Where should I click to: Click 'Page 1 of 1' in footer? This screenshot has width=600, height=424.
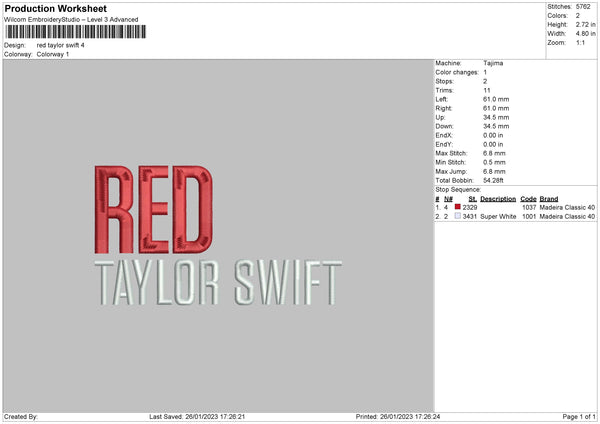coord(579,417)
